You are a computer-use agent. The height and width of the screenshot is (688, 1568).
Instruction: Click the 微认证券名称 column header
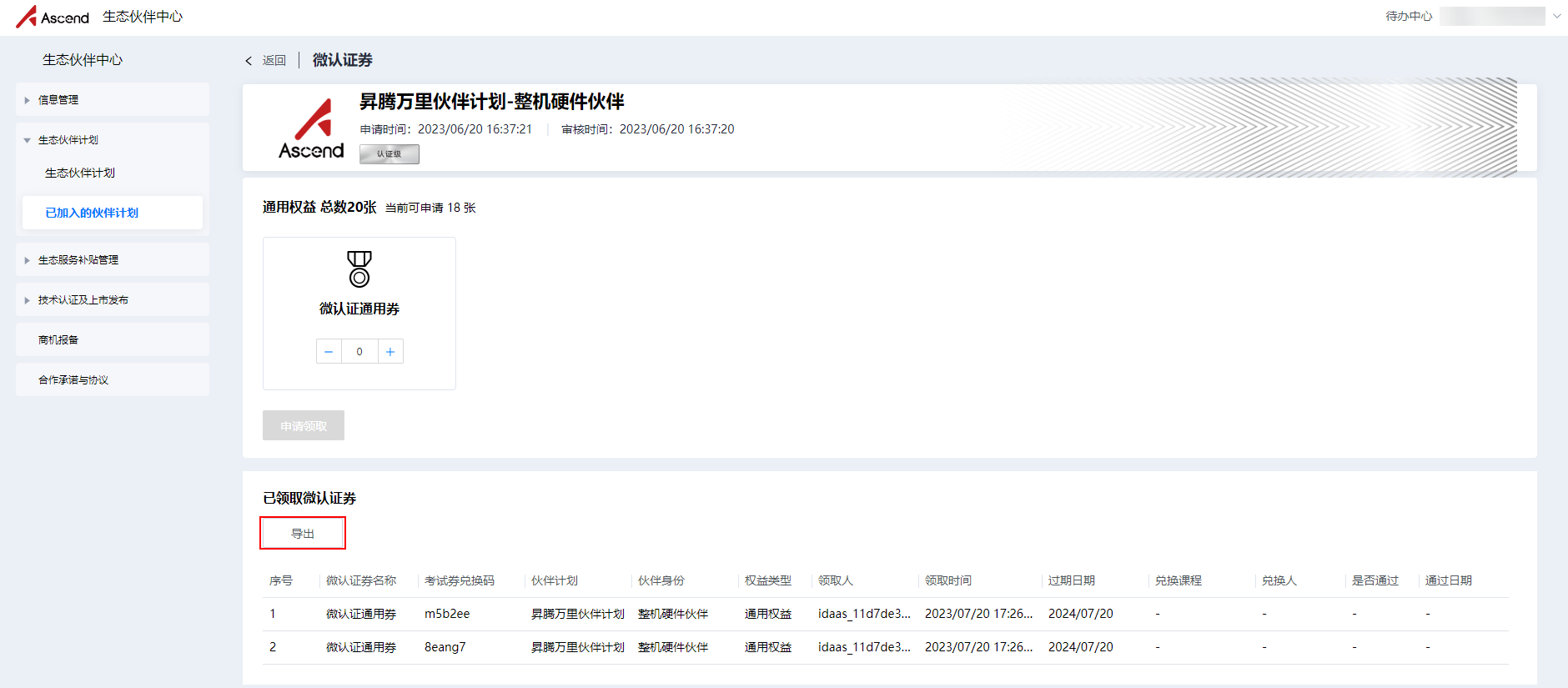[361, 580]
